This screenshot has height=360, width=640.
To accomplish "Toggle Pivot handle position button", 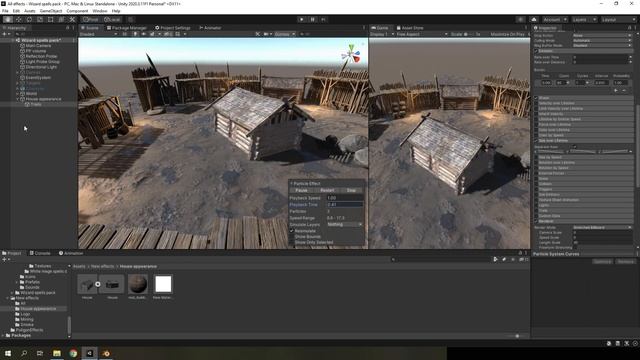I will [x=91, y=19].
